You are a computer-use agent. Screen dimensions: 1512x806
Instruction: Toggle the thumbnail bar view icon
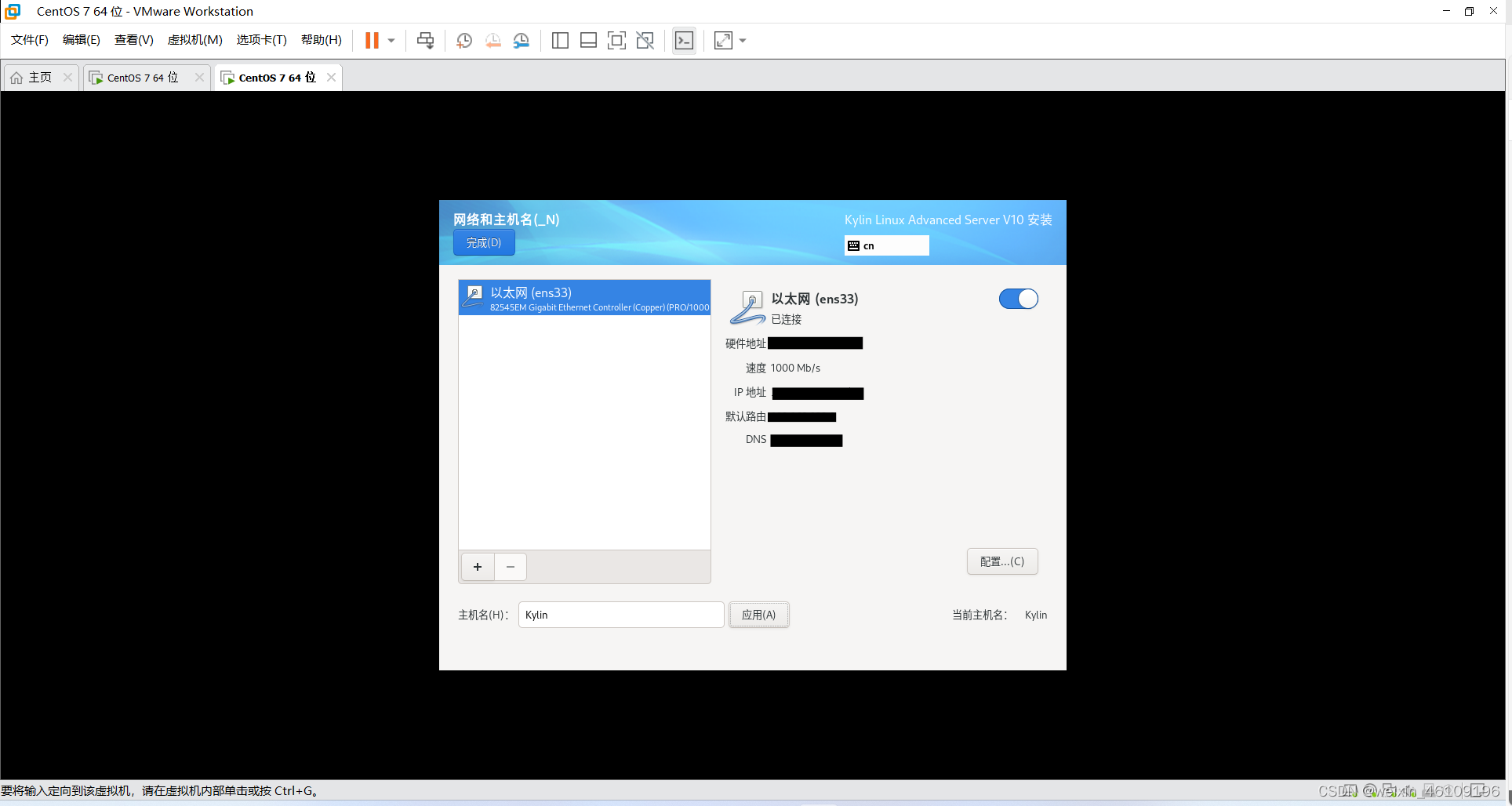coord(588,41)
